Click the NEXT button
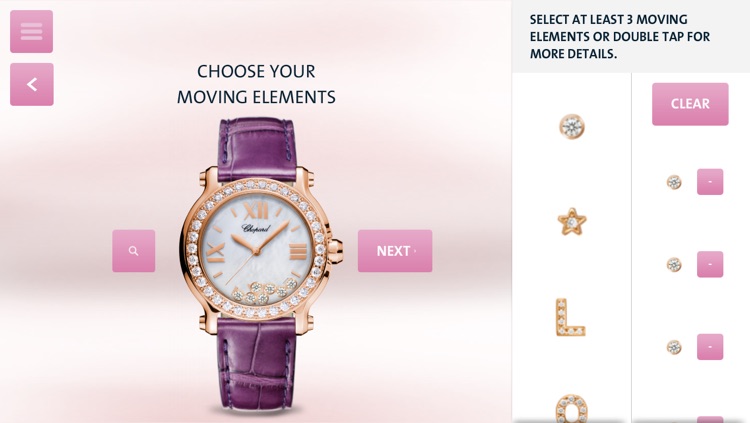 [x=395, y=251]
